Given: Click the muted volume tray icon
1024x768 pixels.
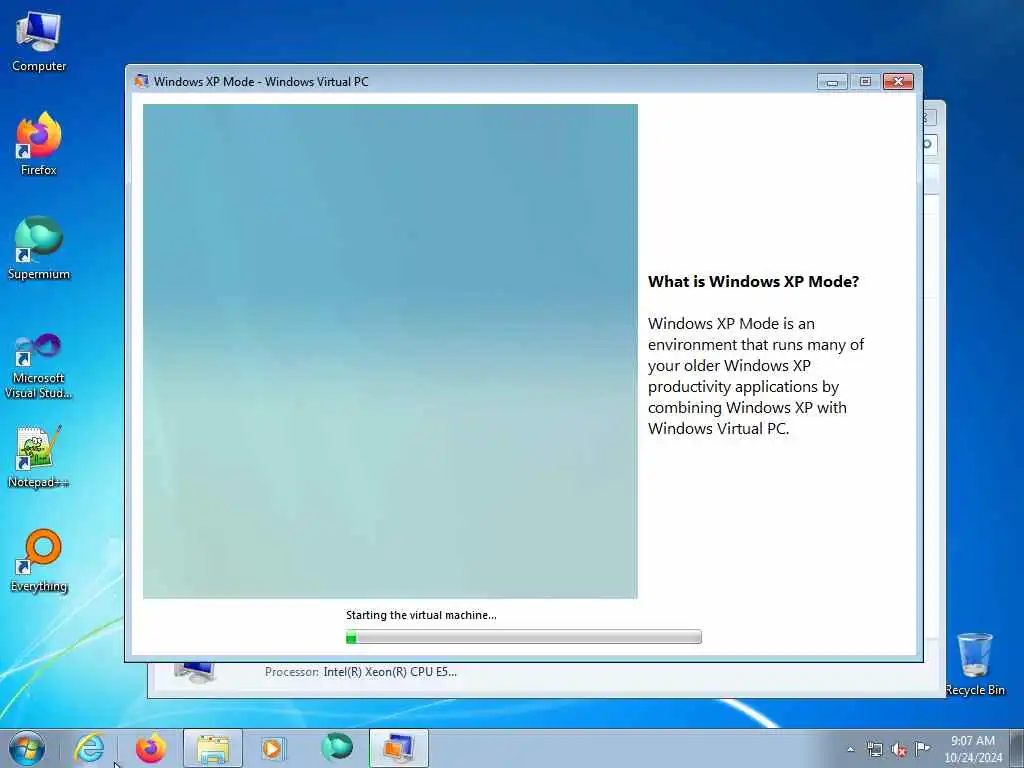Looking at the screenshot, I should click(899, 750).
